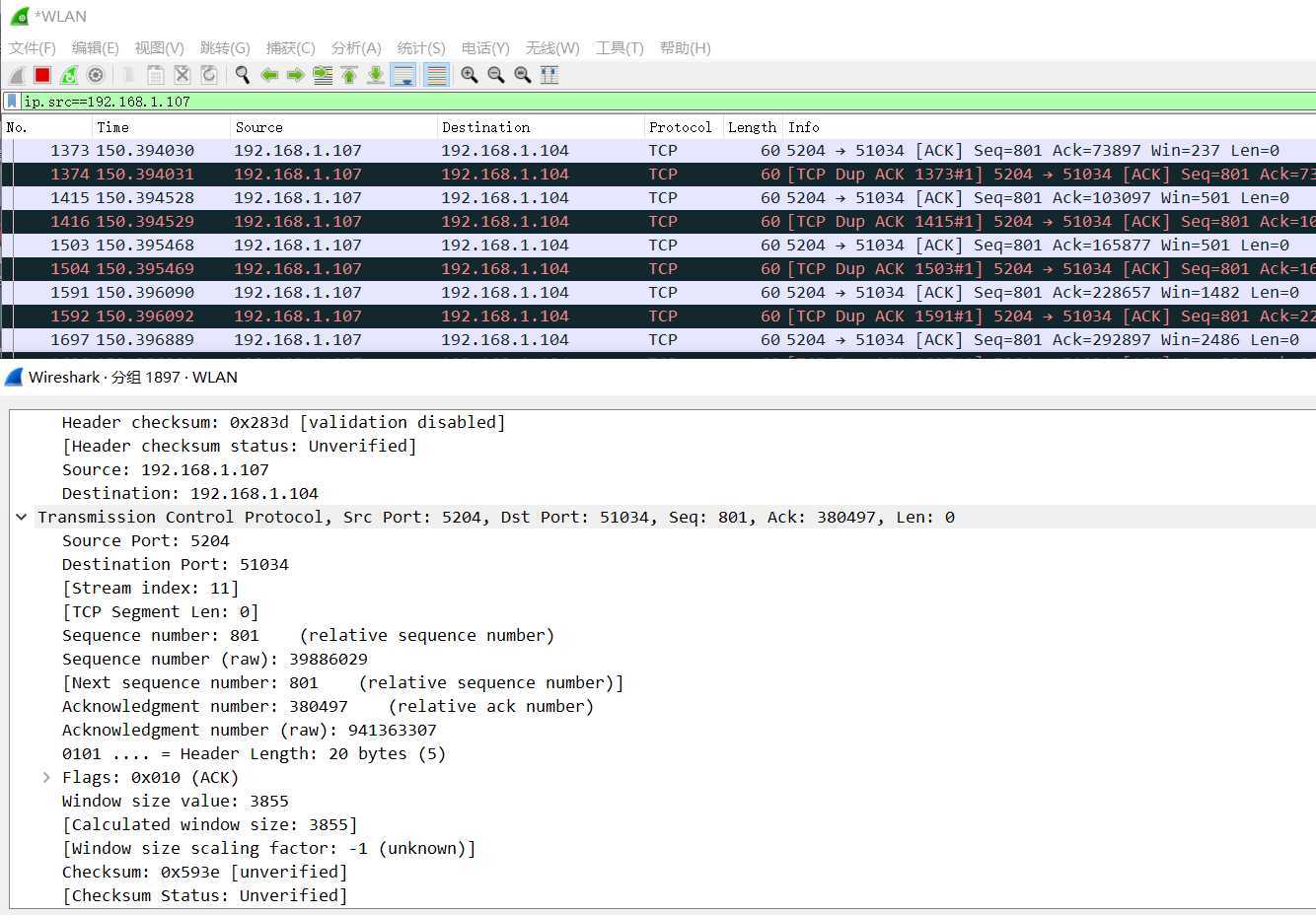Open the 视图(V) menu
Screen dimensions: 1316x915
(x=159, y=47)
